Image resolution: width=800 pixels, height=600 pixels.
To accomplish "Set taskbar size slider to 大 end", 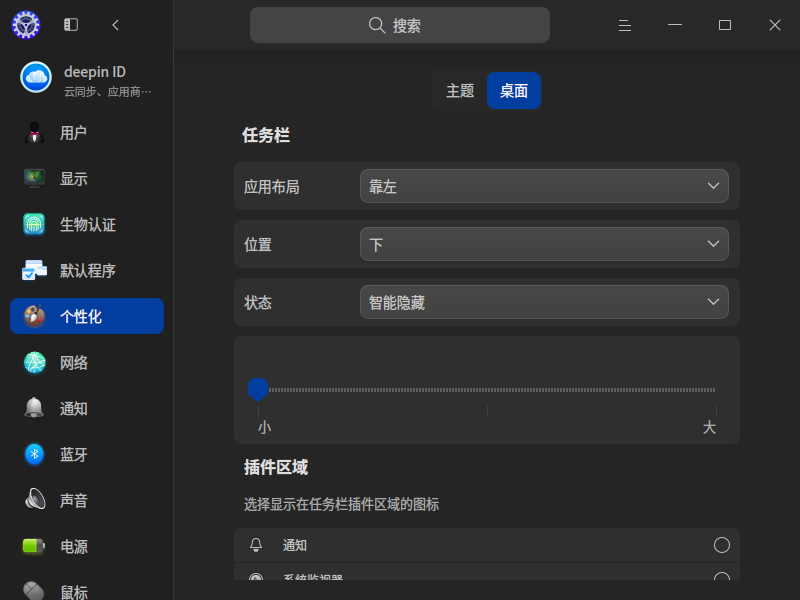I will [715, 390].
